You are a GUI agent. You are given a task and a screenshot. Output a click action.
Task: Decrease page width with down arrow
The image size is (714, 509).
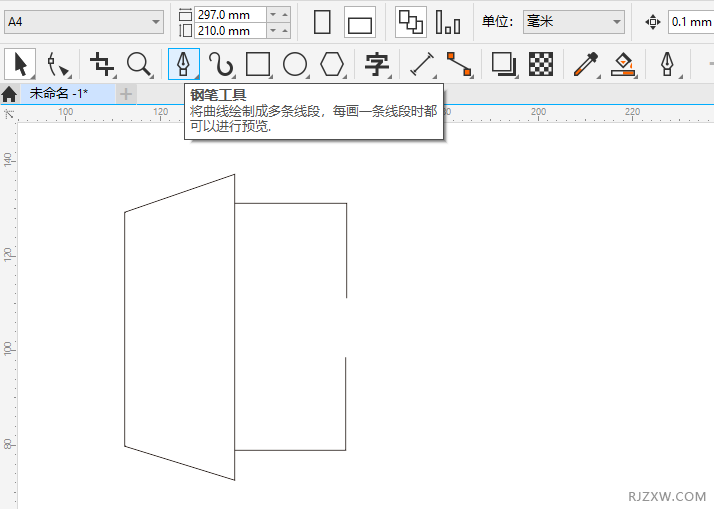[273, 15]
